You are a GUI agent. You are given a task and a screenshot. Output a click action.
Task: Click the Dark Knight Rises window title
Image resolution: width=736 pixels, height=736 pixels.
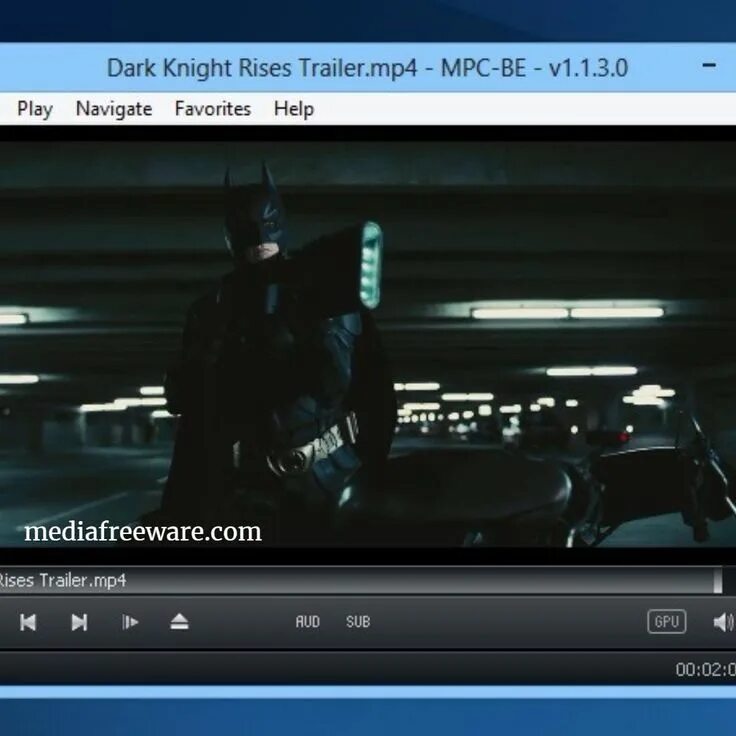point(368,68)
